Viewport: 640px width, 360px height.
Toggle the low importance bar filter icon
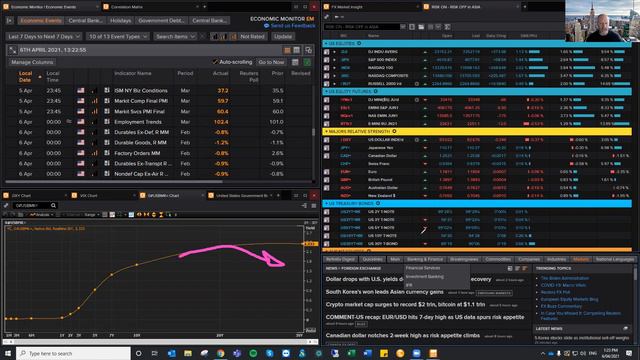pos(215,36)
